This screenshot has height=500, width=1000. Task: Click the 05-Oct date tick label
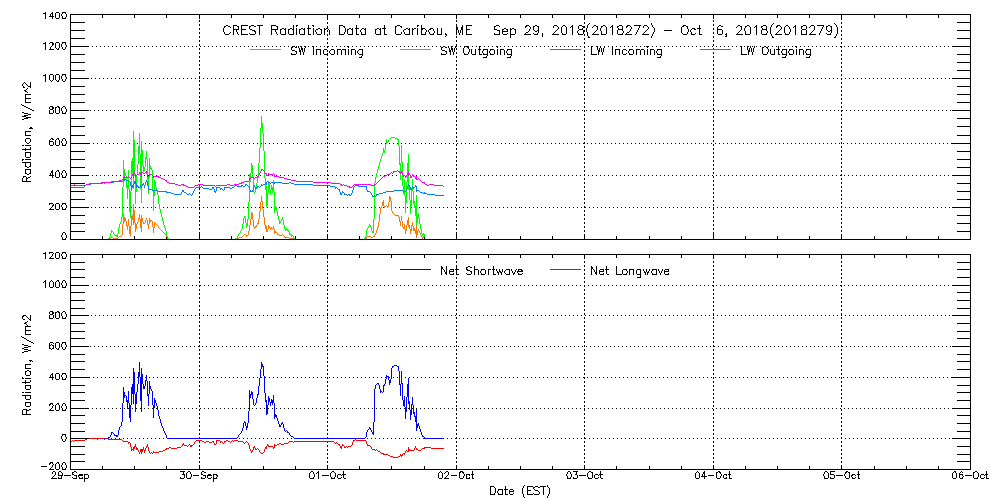(x=841, y=477)
